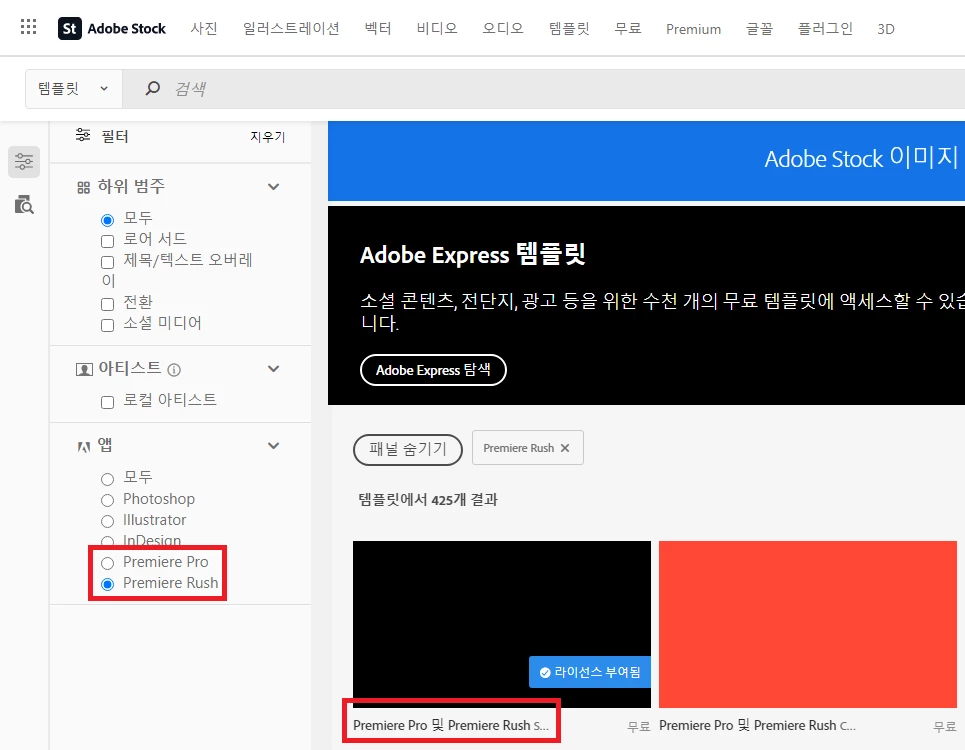Open the 템플릿 search category dropdown
The image size is (965, 750).
click(x=74, y=89)
